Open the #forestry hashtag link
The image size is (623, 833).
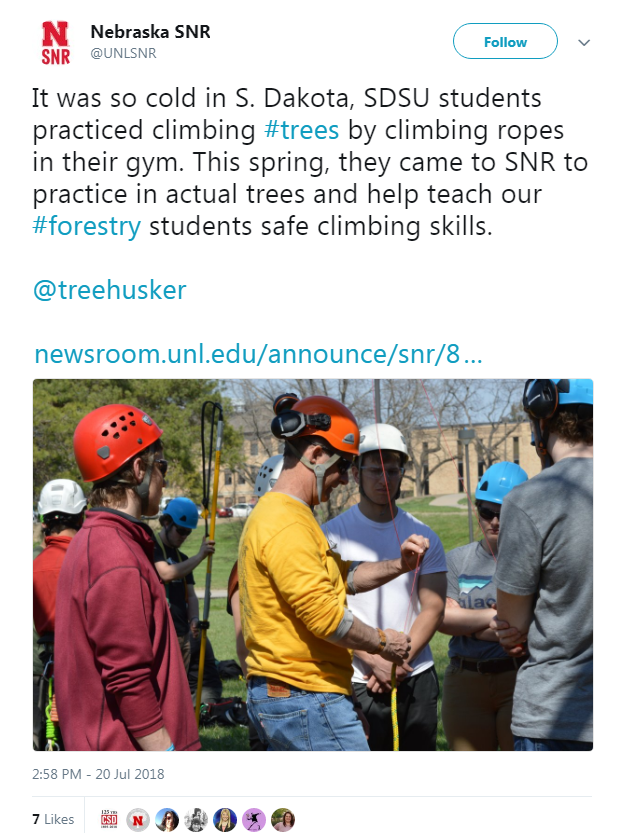point(88,225)
